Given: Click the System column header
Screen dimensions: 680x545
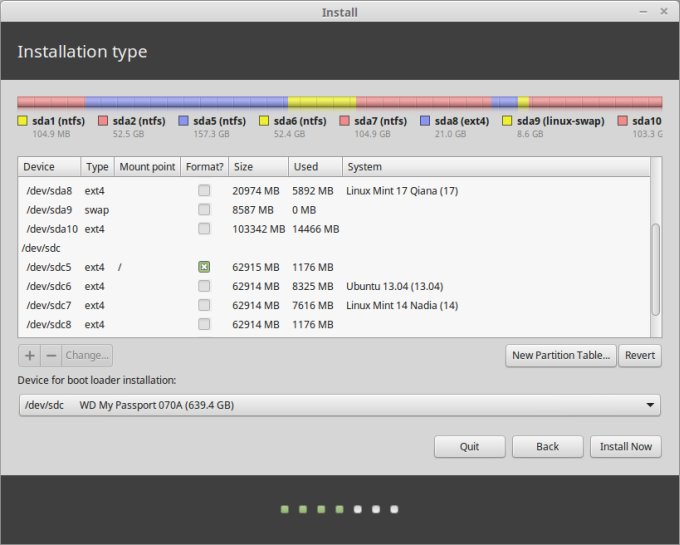Looking at the screenshot, I should click(x=496, y=167).
